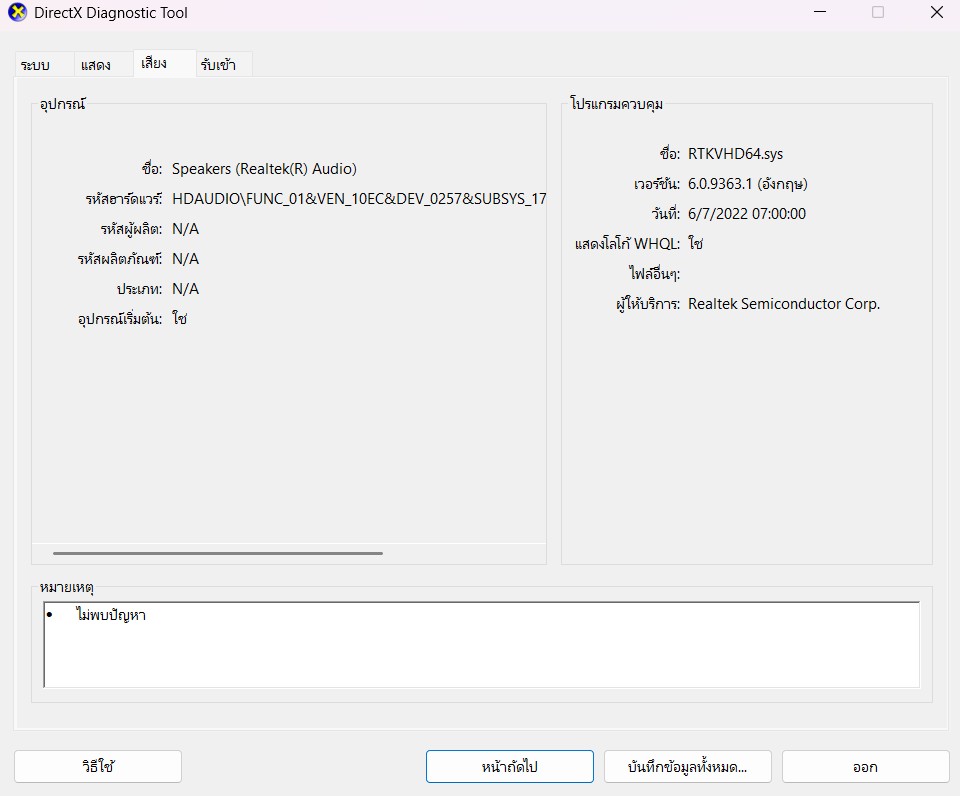Open the แสดง tab

point(96,65)
